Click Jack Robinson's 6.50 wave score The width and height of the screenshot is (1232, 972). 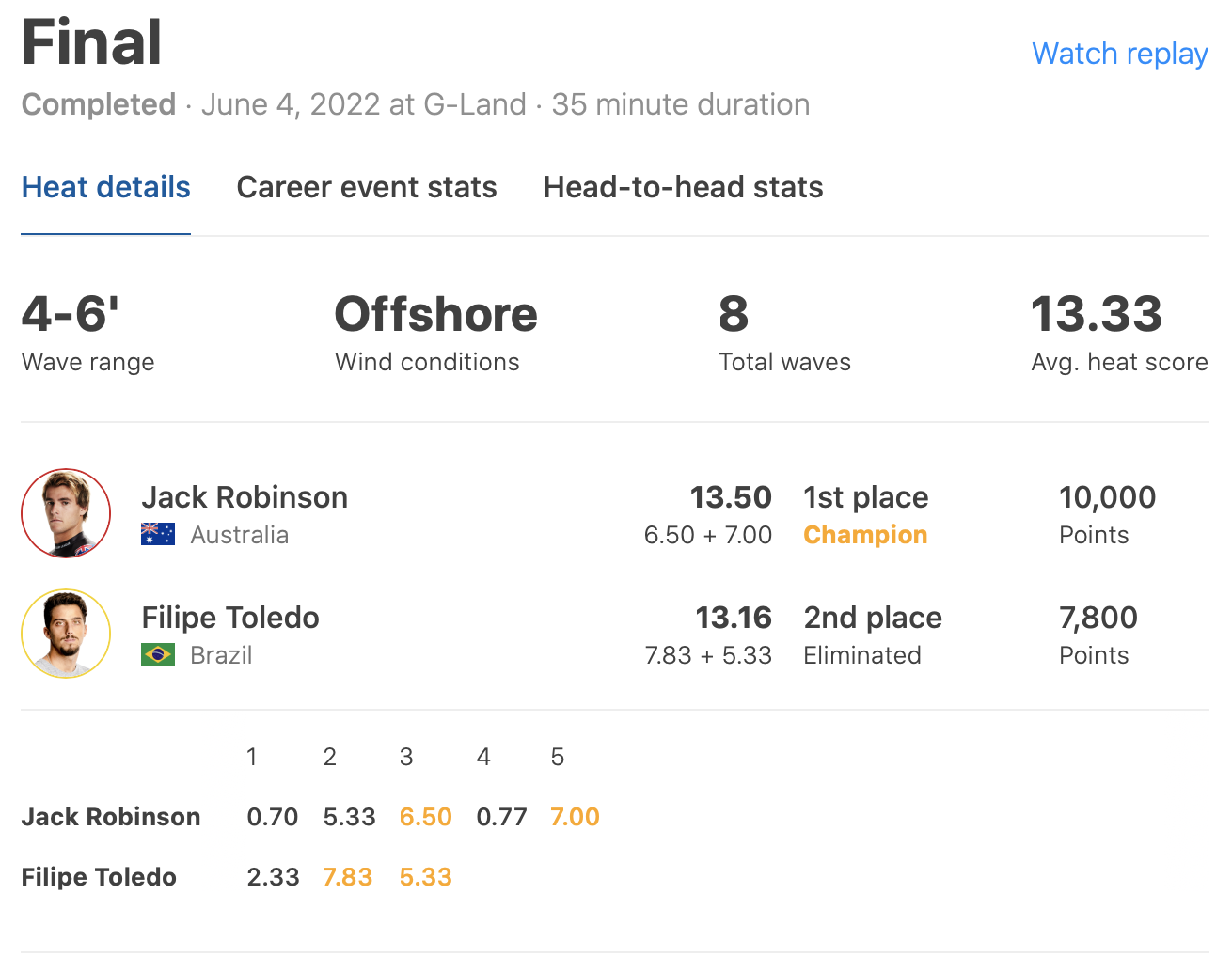[425, 817]
